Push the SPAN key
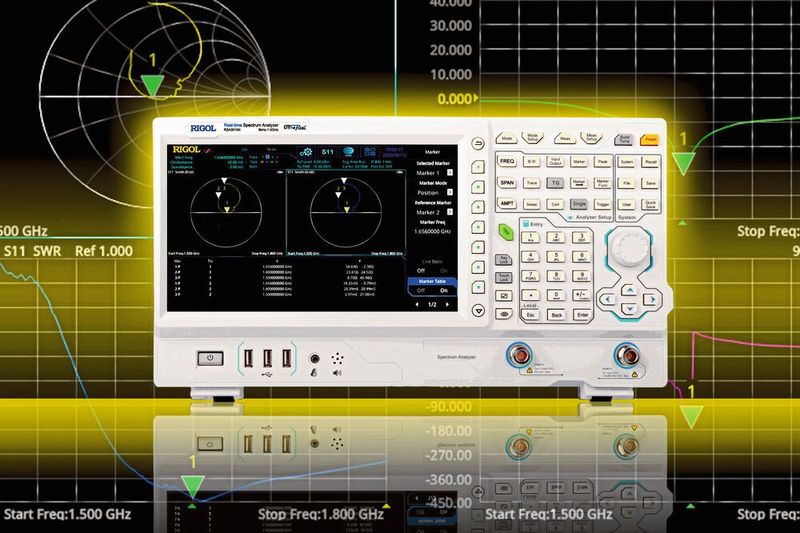 pos(507,183)
